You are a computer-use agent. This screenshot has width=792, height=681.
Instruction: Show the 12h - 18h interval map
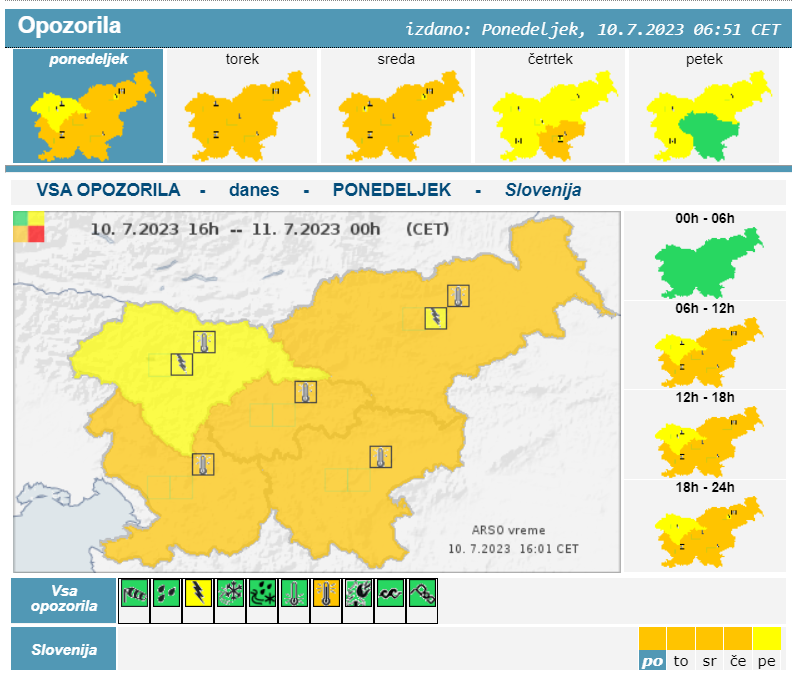click(704, 435)
